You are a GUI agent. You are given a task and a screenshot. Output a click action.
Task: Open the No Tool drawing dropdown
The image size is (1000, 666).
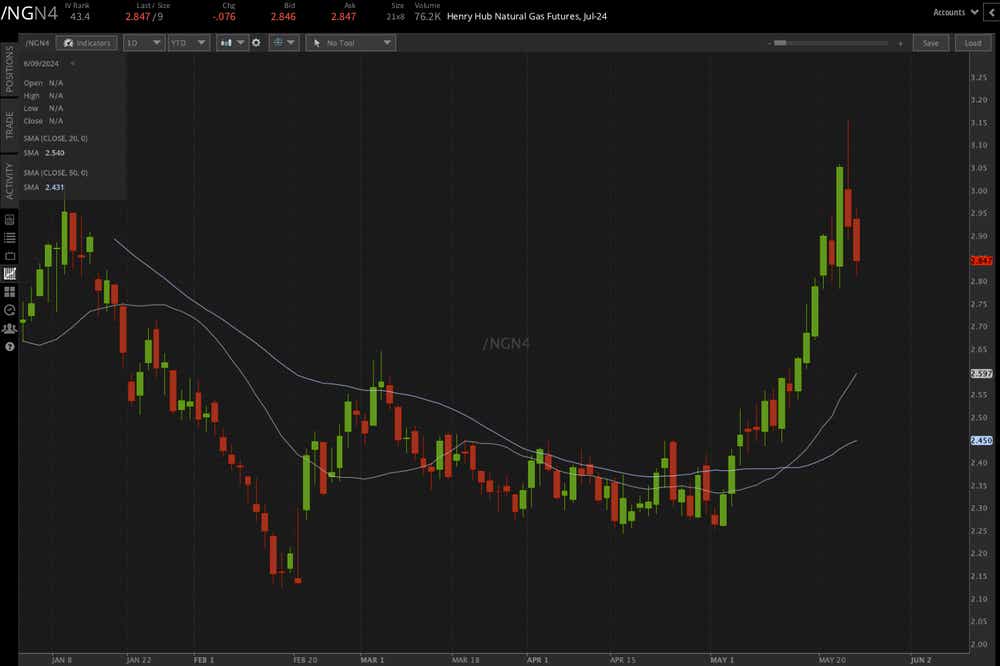tap(351, 43)
